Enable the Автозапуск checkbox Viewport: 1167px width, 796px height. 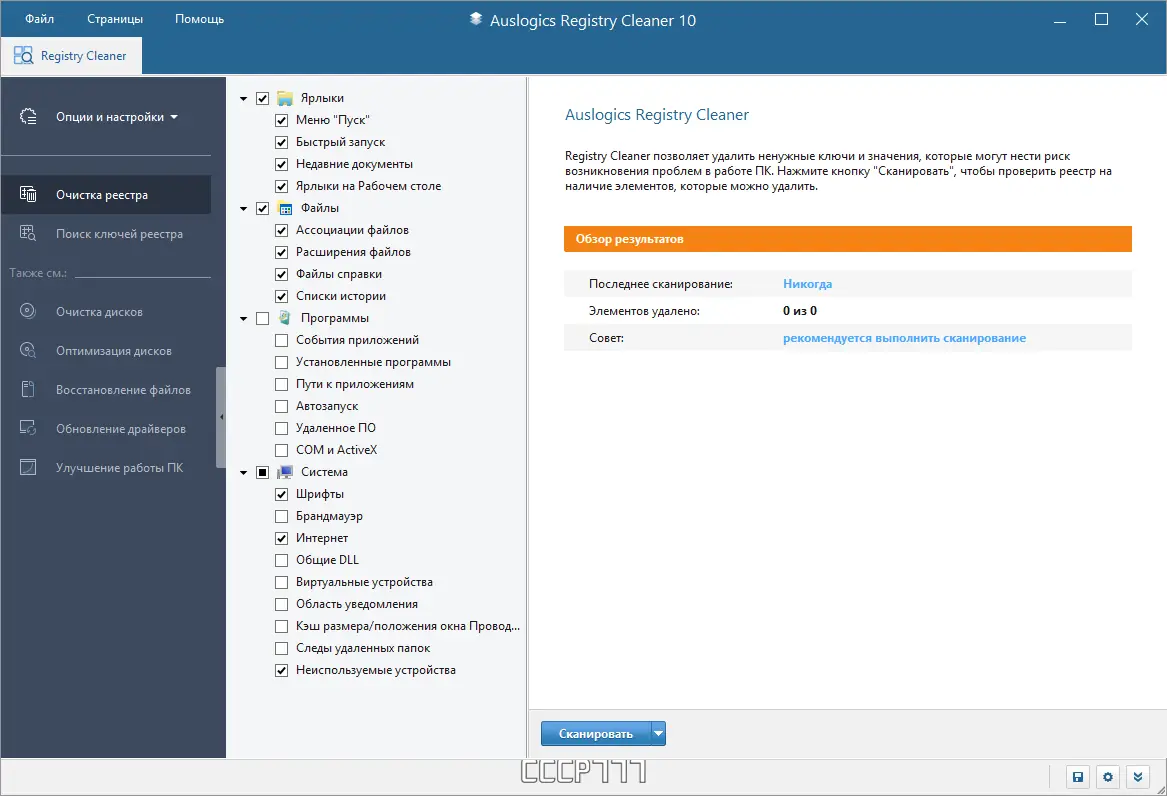(x=281, y=405)
